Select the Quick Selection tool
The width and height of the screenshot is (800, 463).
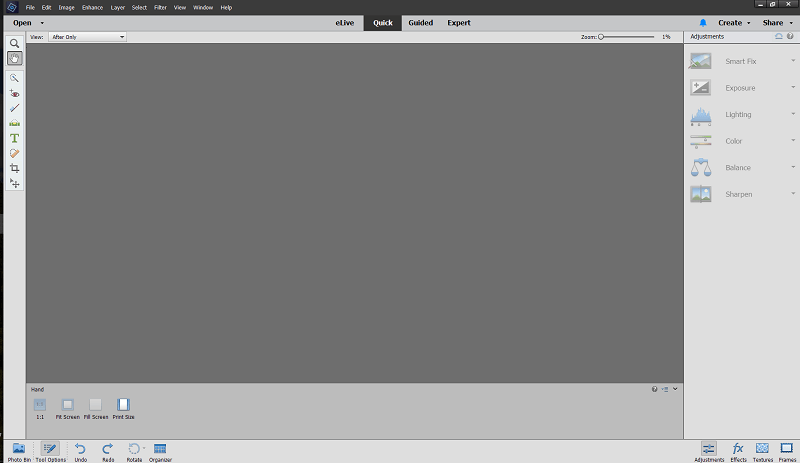click(14, 78)
